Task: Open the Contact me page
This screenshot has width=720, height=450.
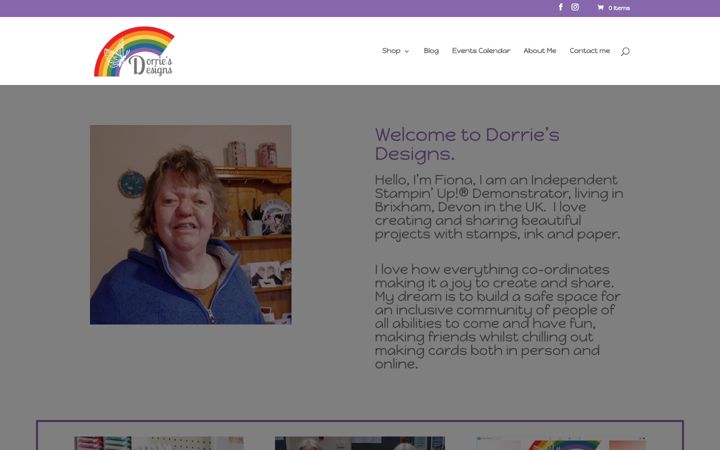Action: (x=590, y=51)
